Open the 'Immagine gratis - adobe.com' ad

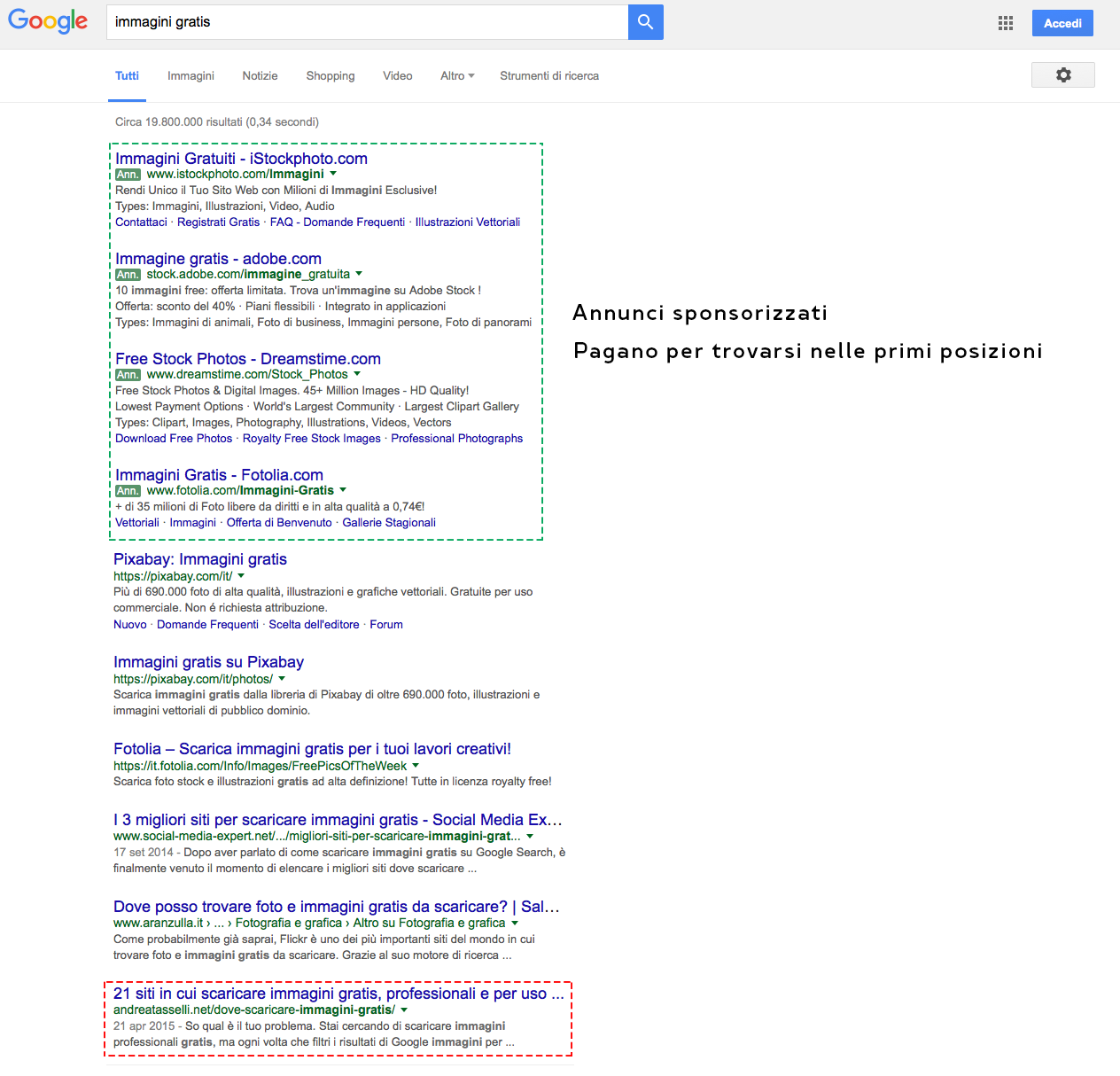coord(218,259)
